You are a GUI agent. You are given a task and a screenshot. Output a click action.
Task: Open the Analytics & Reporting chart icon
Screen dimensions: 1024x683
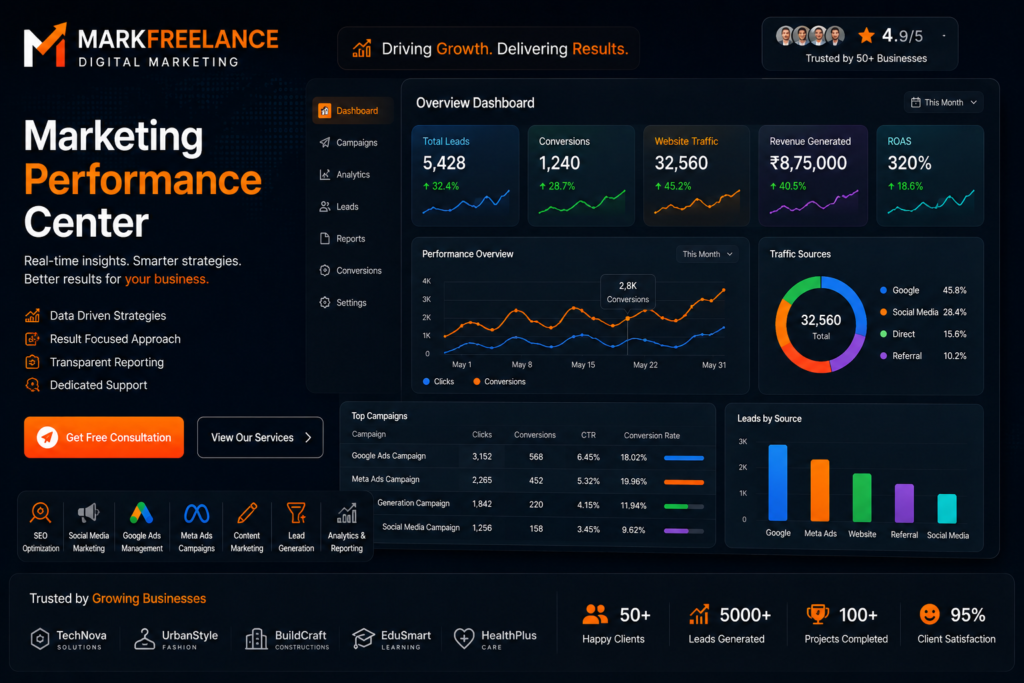pos(347,513)
